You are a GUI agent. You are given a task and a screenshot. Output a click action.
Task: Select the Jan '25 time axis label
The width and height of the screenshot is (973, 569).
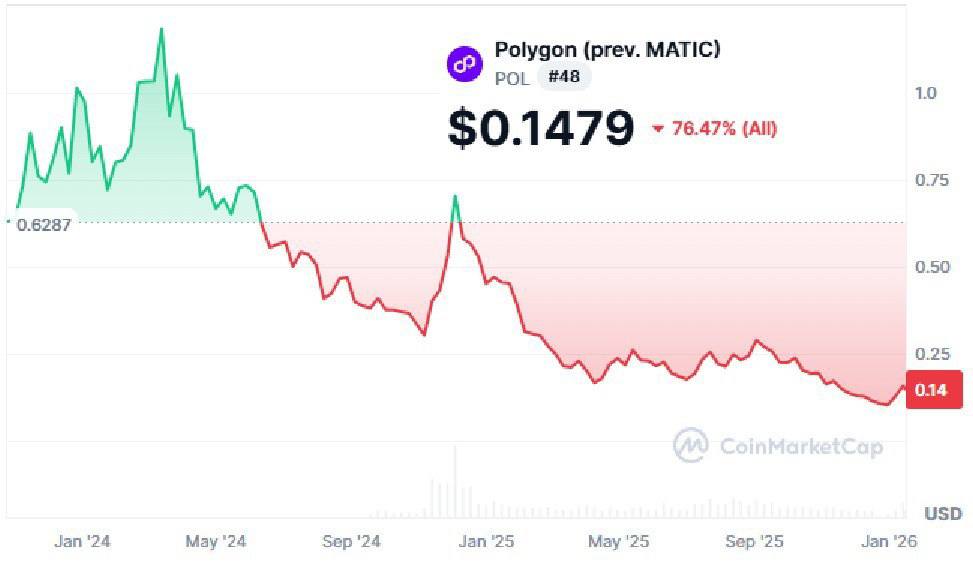tap(486, 541)
